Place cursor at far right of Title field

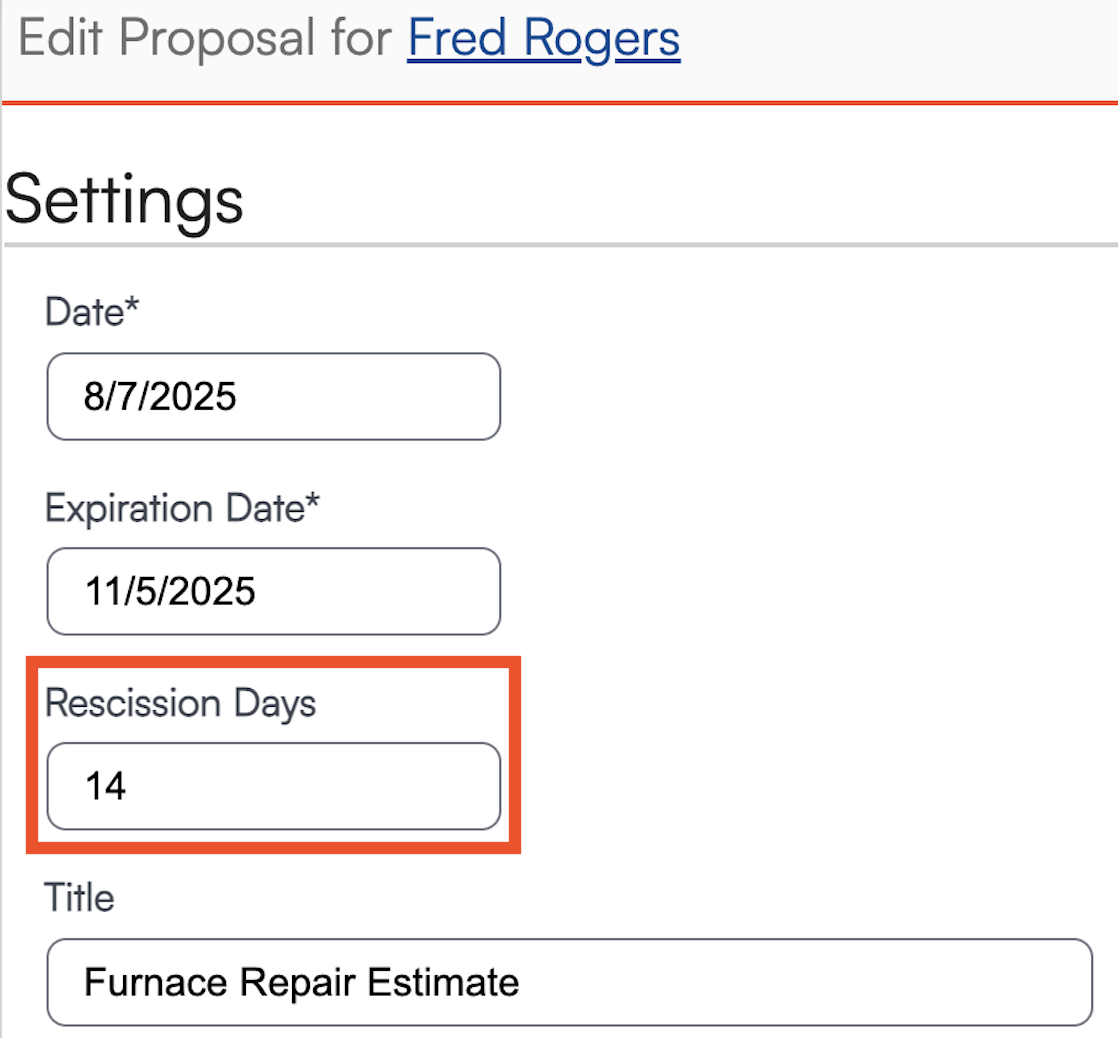(x=1070, y=981)
